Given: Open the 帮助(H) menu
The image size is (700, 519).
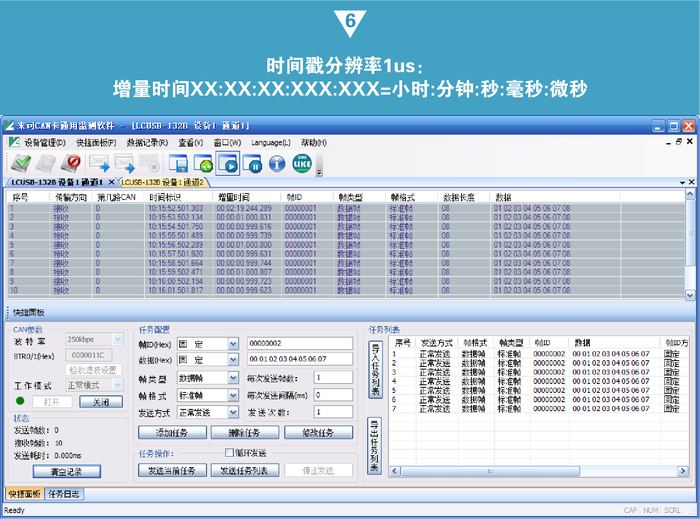Looking at the screenshot, I should tap(313, 143).
